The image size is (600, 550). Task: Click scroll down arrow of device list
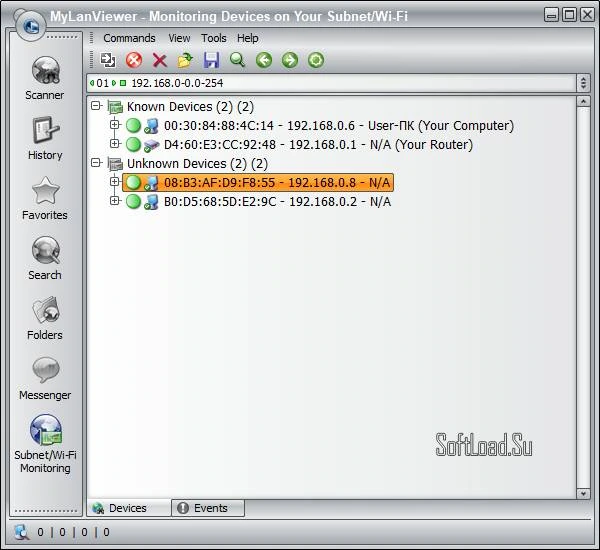coord(583,493)
